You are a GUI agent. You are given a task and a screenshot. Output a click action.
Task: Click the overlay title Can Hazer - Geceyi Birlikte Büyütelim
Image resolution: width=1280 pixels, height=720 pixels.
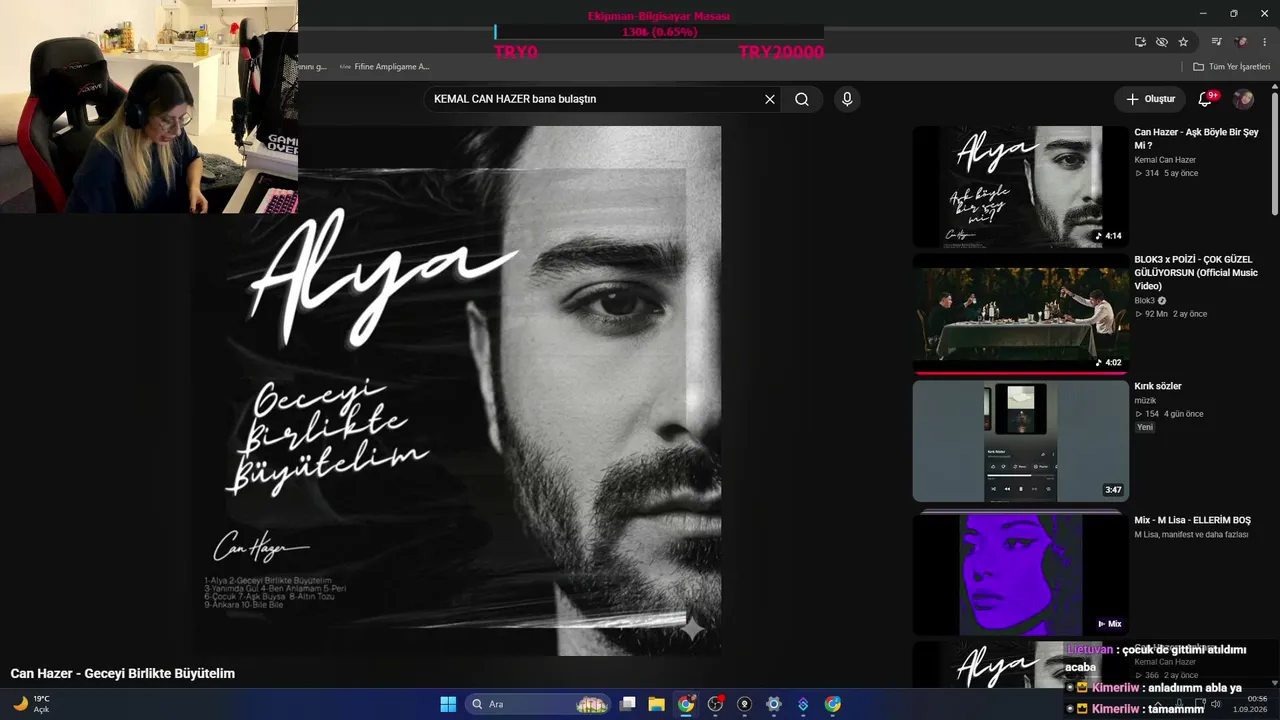pyautogui.click(x=123, y=674)
